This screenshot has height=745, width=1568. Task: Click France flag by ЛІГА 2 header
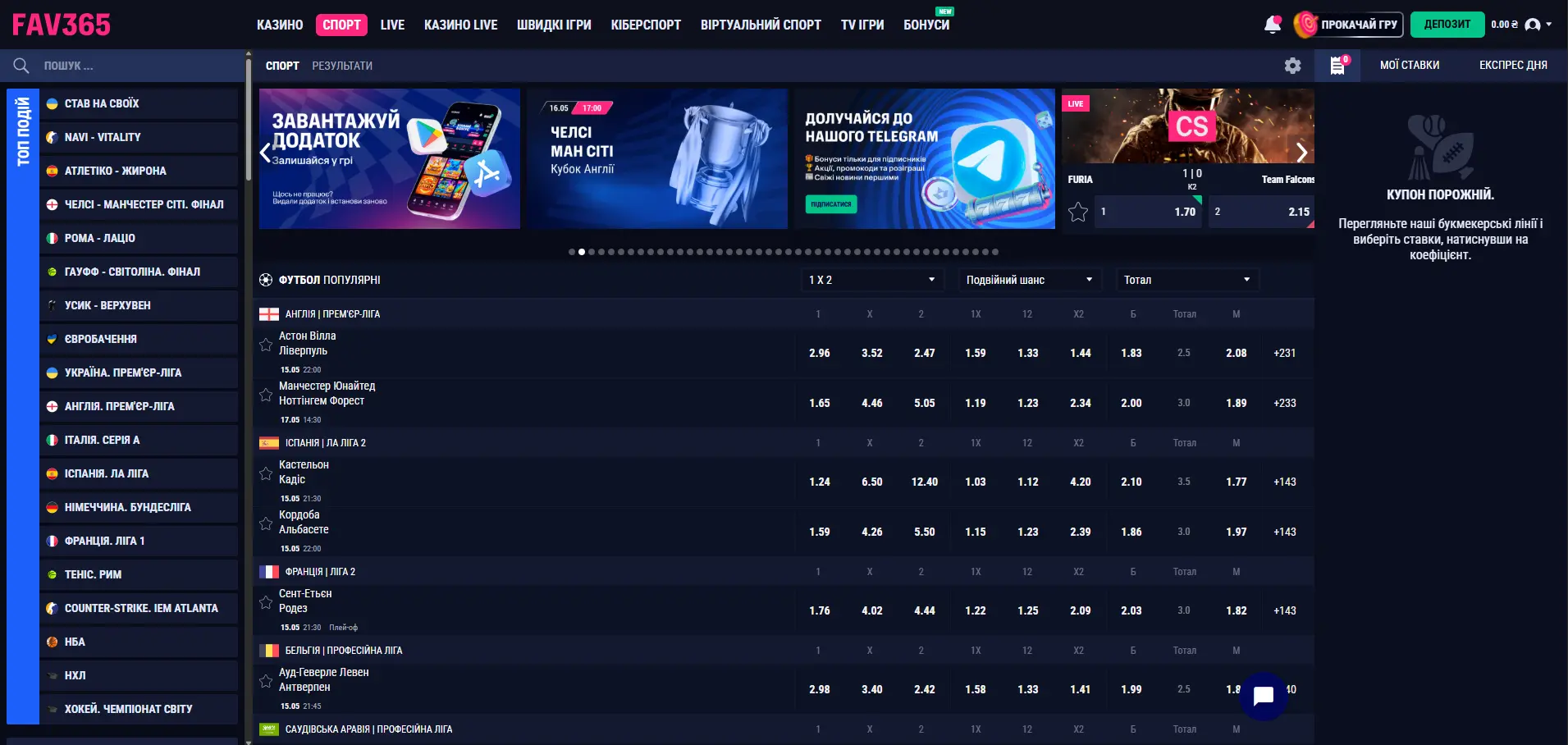coord(269,572)
